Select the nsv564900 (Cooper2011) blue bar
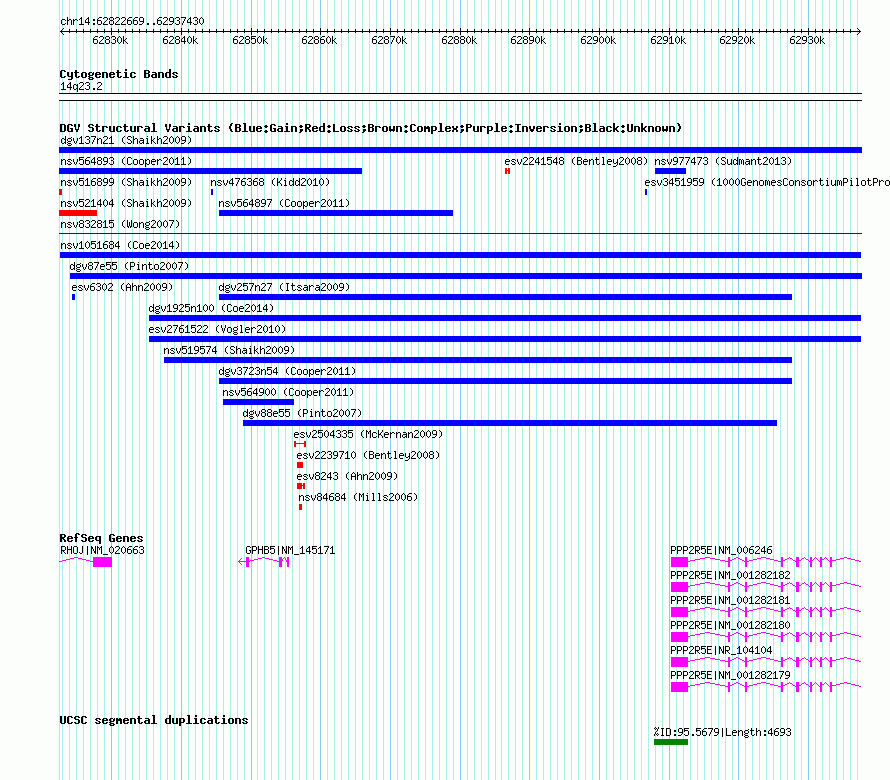The image size is (890, 780). click(x=258, y=402)
